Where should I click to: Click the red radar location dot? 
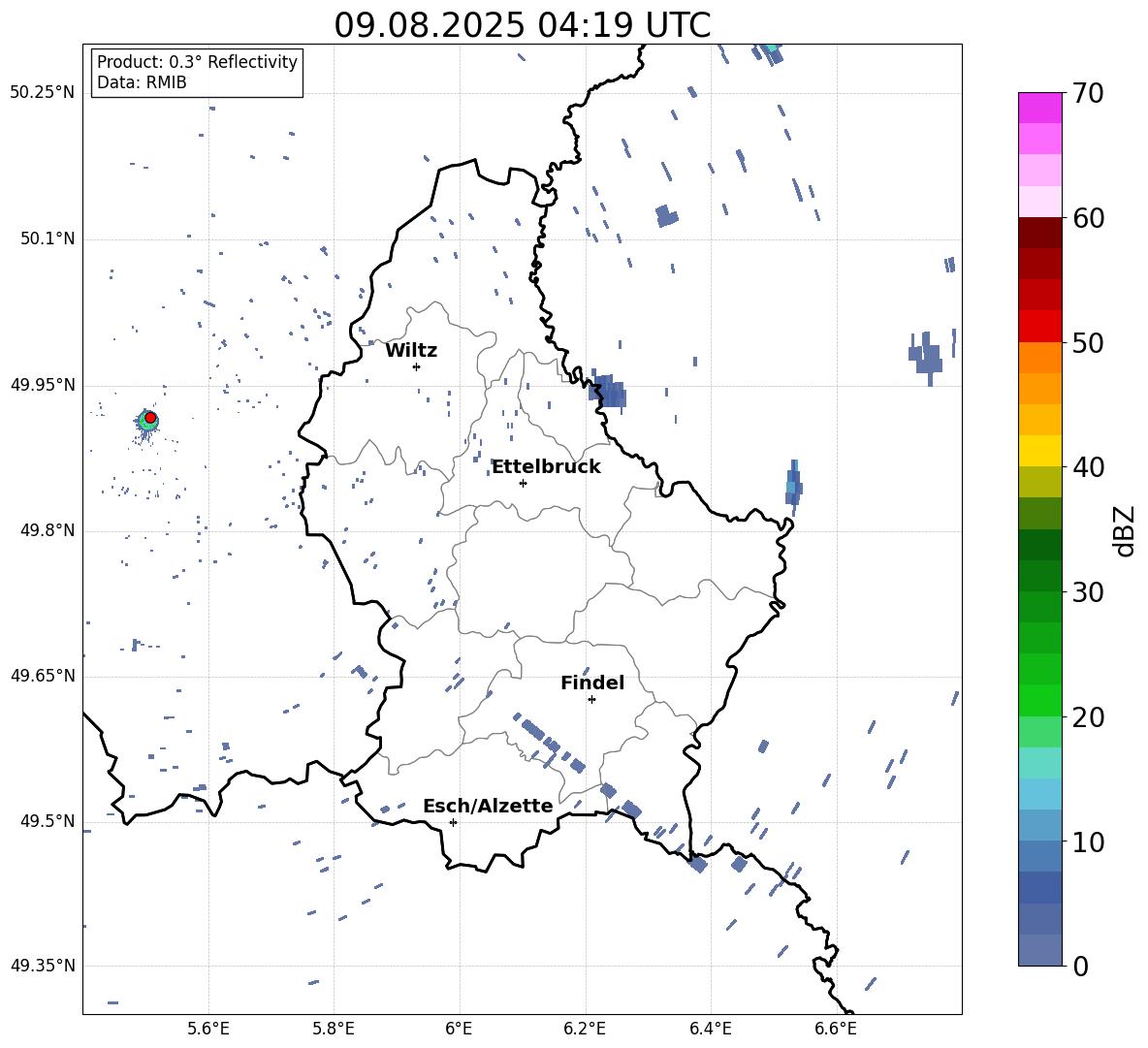(x=150, y=418)
